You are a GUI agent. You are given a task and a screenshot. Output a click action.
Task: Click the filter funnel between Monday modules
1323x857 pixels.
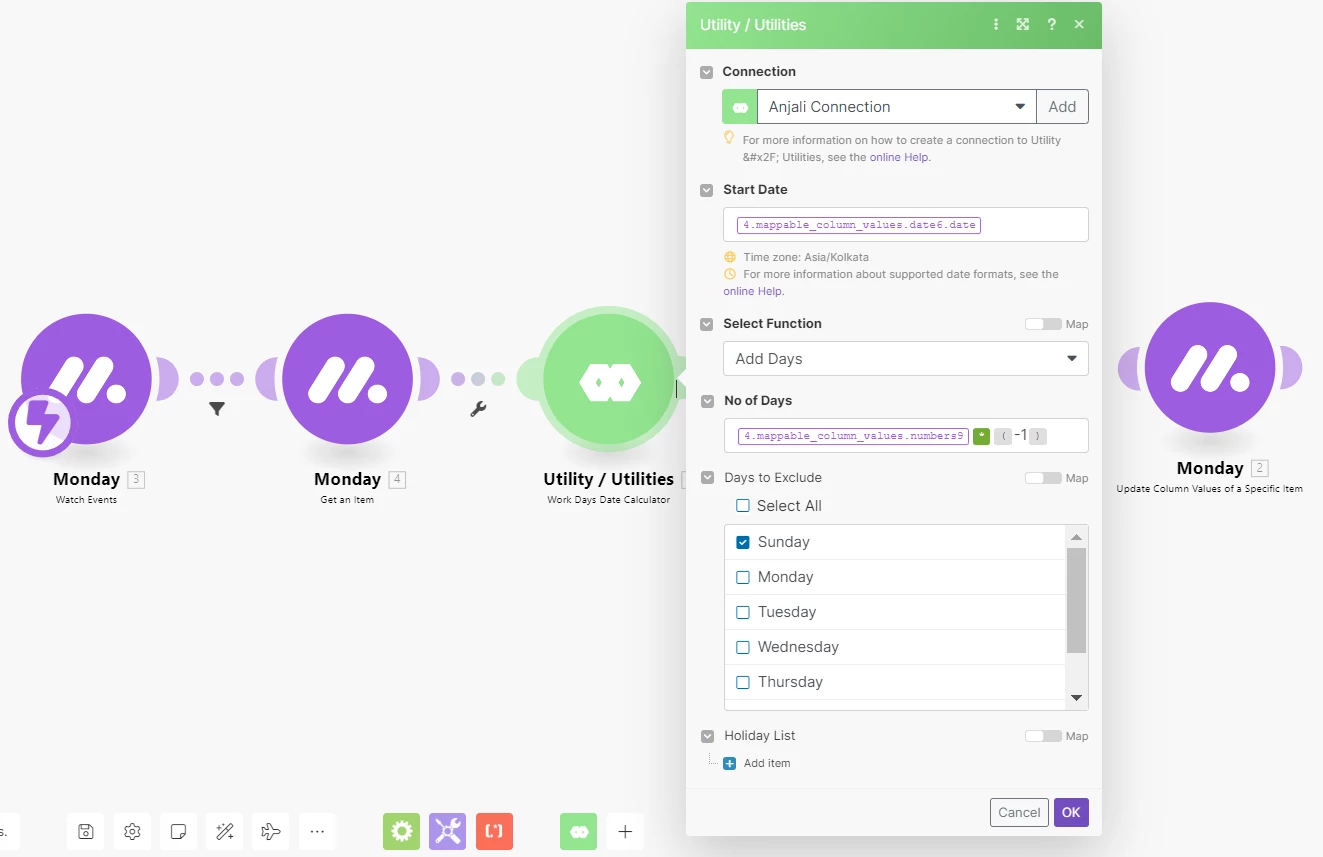click(217, 408)
